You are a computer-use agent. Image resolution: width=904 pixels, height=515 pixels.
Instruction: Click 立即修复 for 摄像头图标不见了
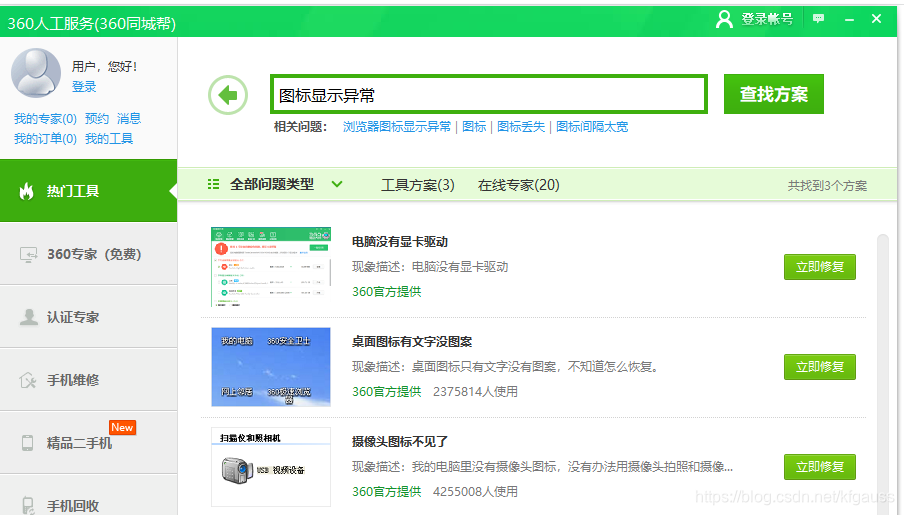click(820, 467)
